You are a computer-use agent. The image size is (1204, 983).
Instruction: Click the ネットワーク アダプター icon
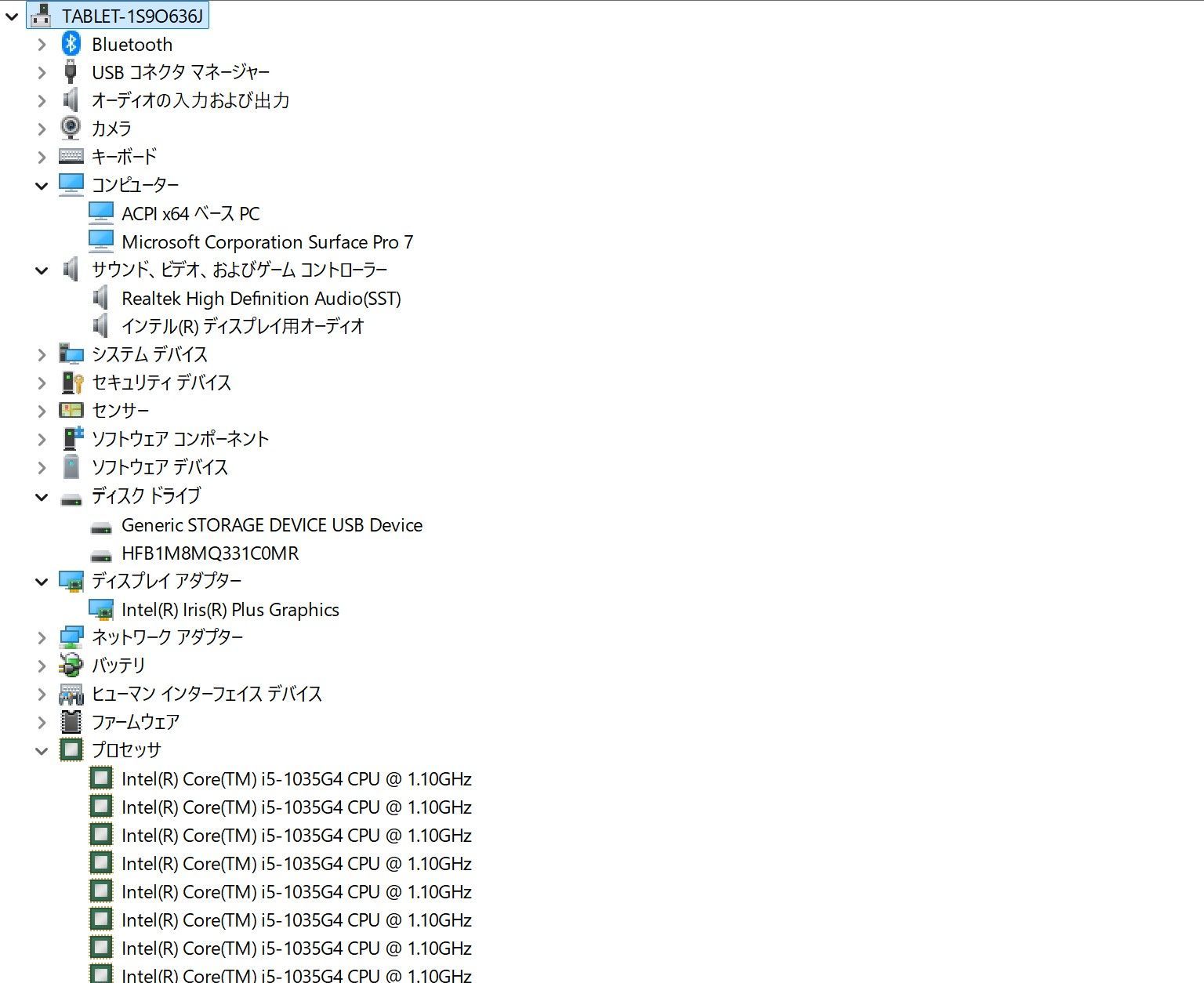(71, 637)
